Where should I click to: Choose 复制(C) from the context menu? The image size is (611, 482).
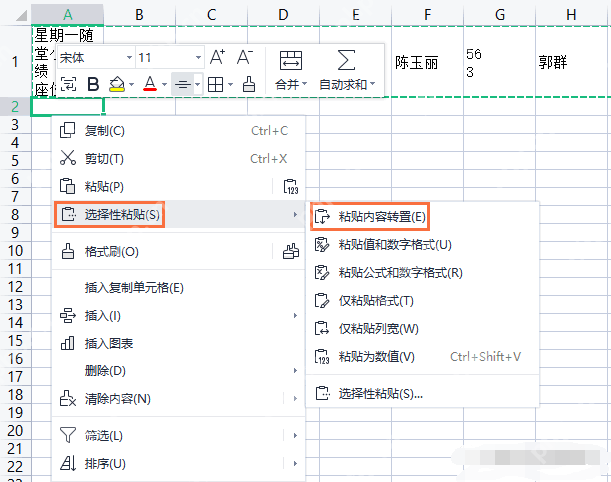(x=178, y=131)
